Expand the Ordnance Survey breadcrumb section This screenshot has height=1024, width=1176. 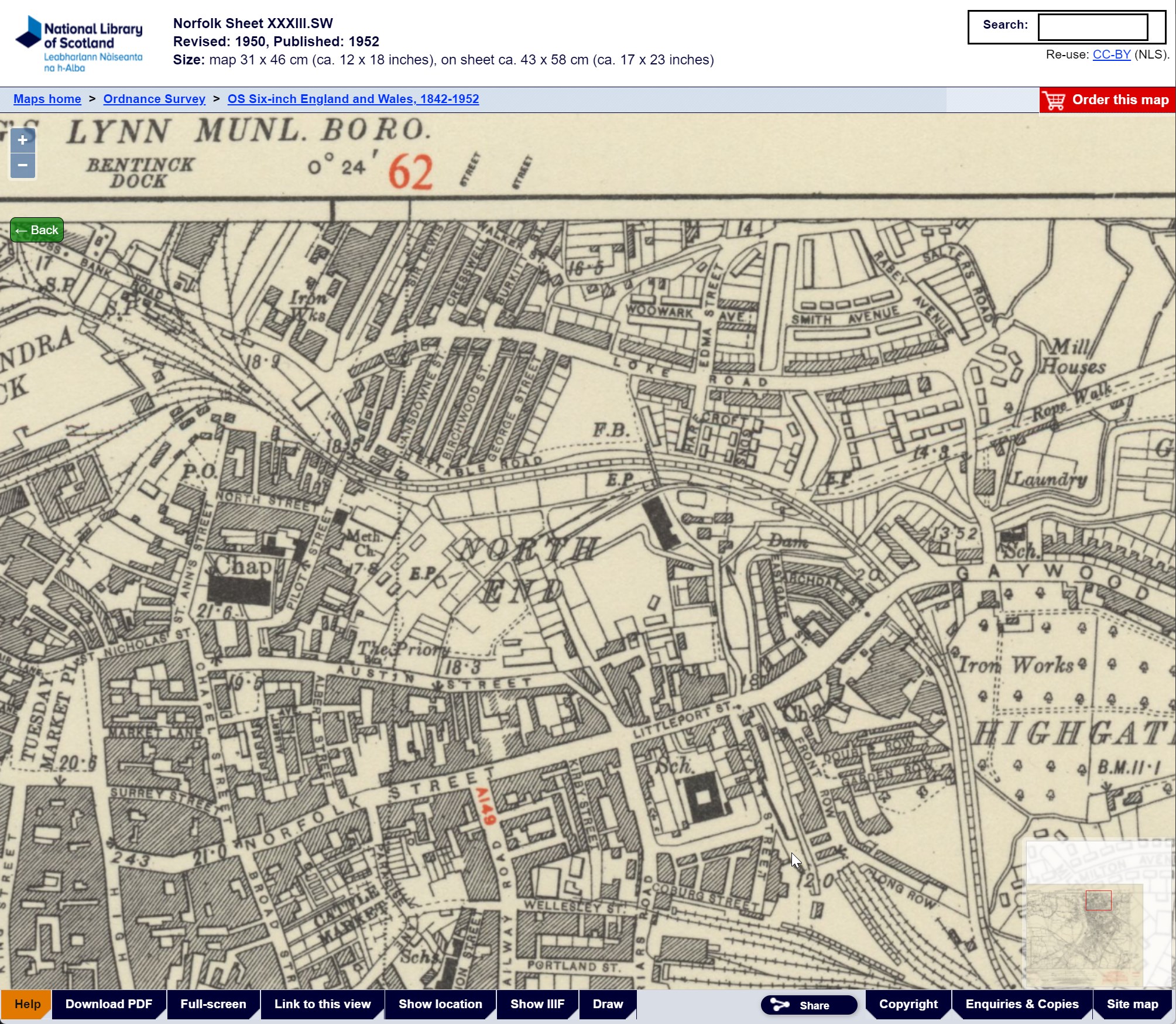pos(154,99)
